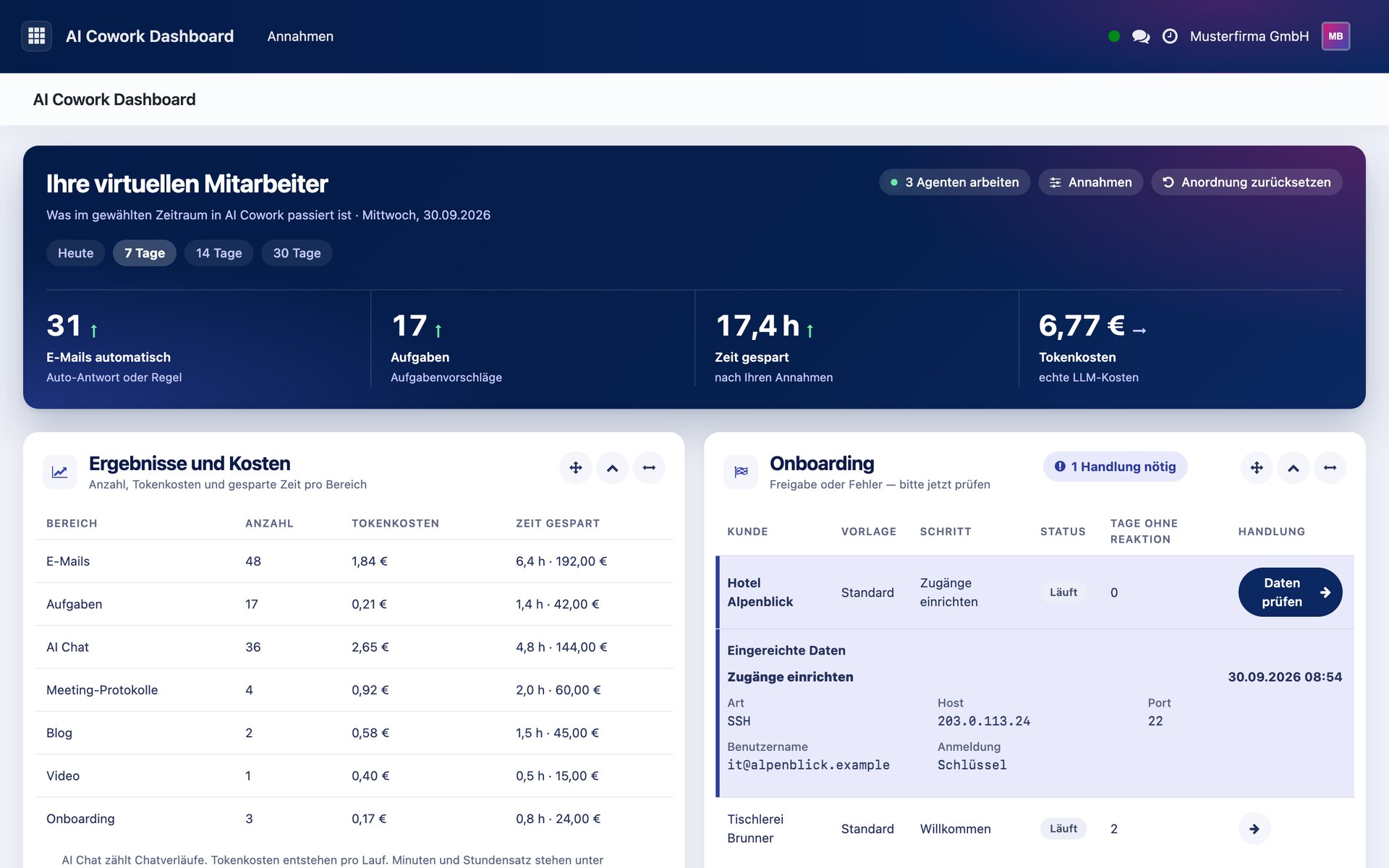This screenshot has width=1389, height=868.
Task: Click Musterfirma GmbH company name
Action: tap(1249, 36)
